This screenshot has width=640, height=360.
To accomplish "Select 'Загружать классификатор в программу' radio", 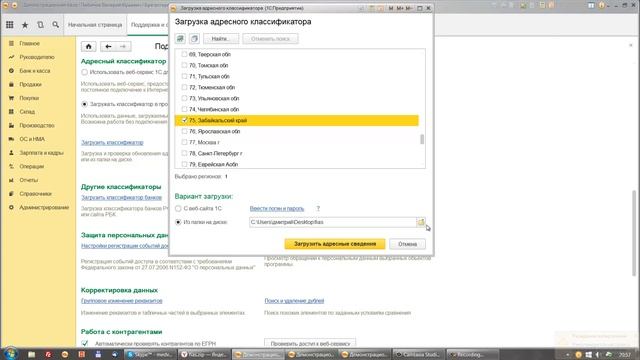I will [x=84, y=104].
